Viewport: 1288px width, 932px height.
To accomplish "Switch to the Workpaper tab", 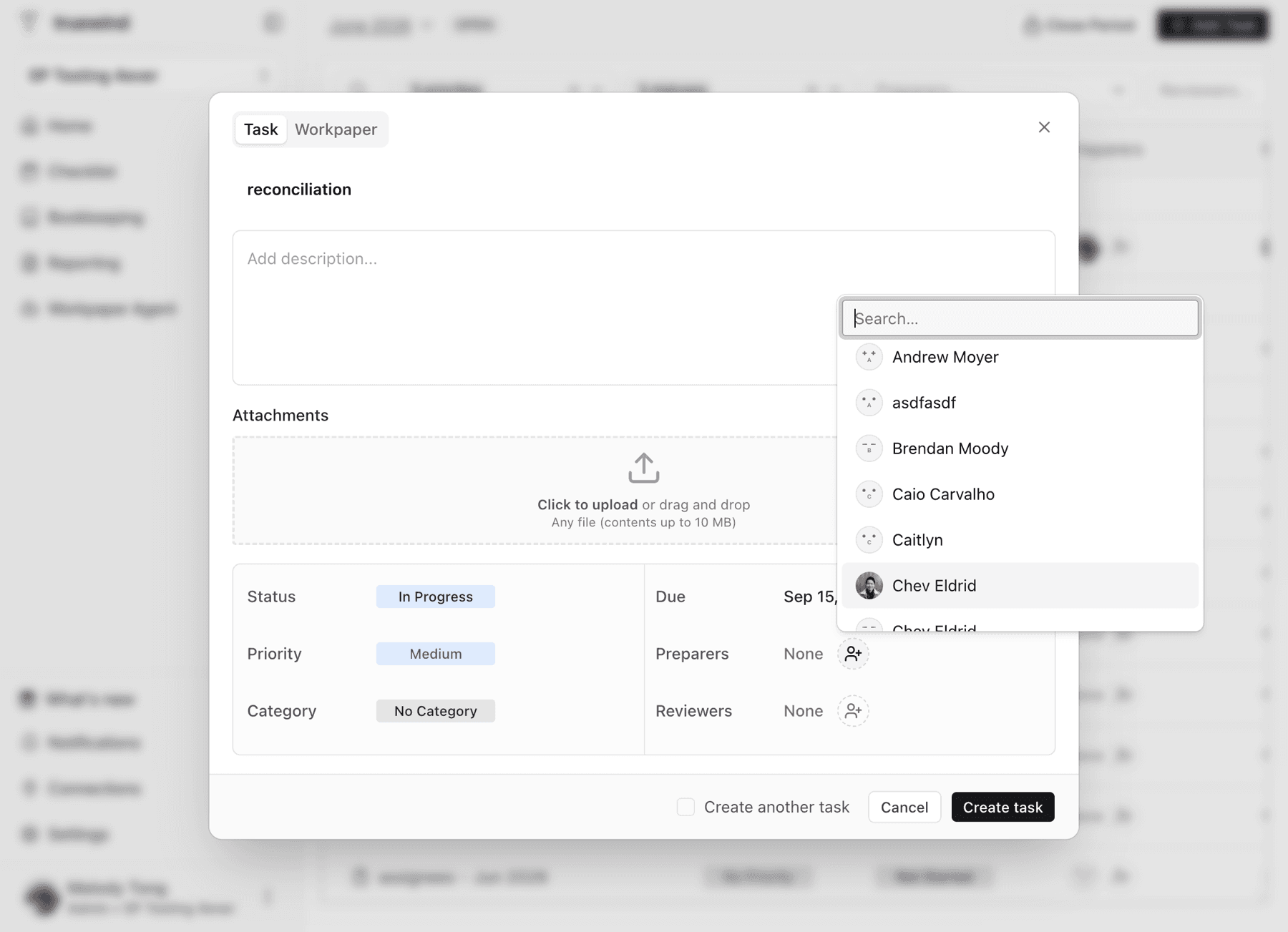I will point(336,129).
